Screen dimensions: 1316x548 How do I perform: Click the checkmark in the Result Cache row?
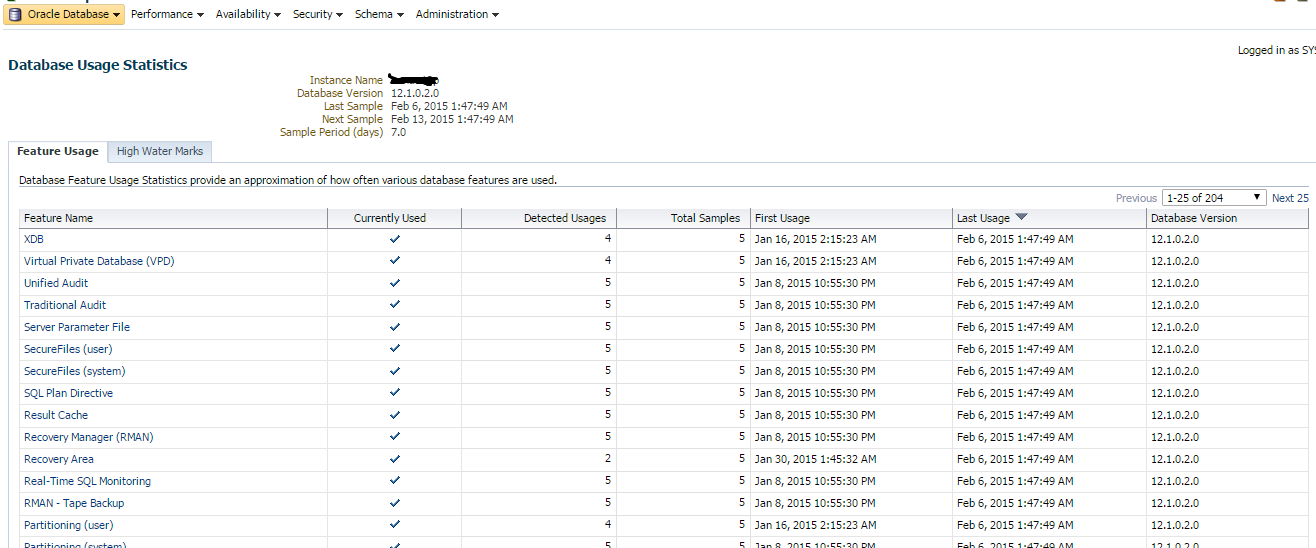pyautogui.click(x=394, y=415)
